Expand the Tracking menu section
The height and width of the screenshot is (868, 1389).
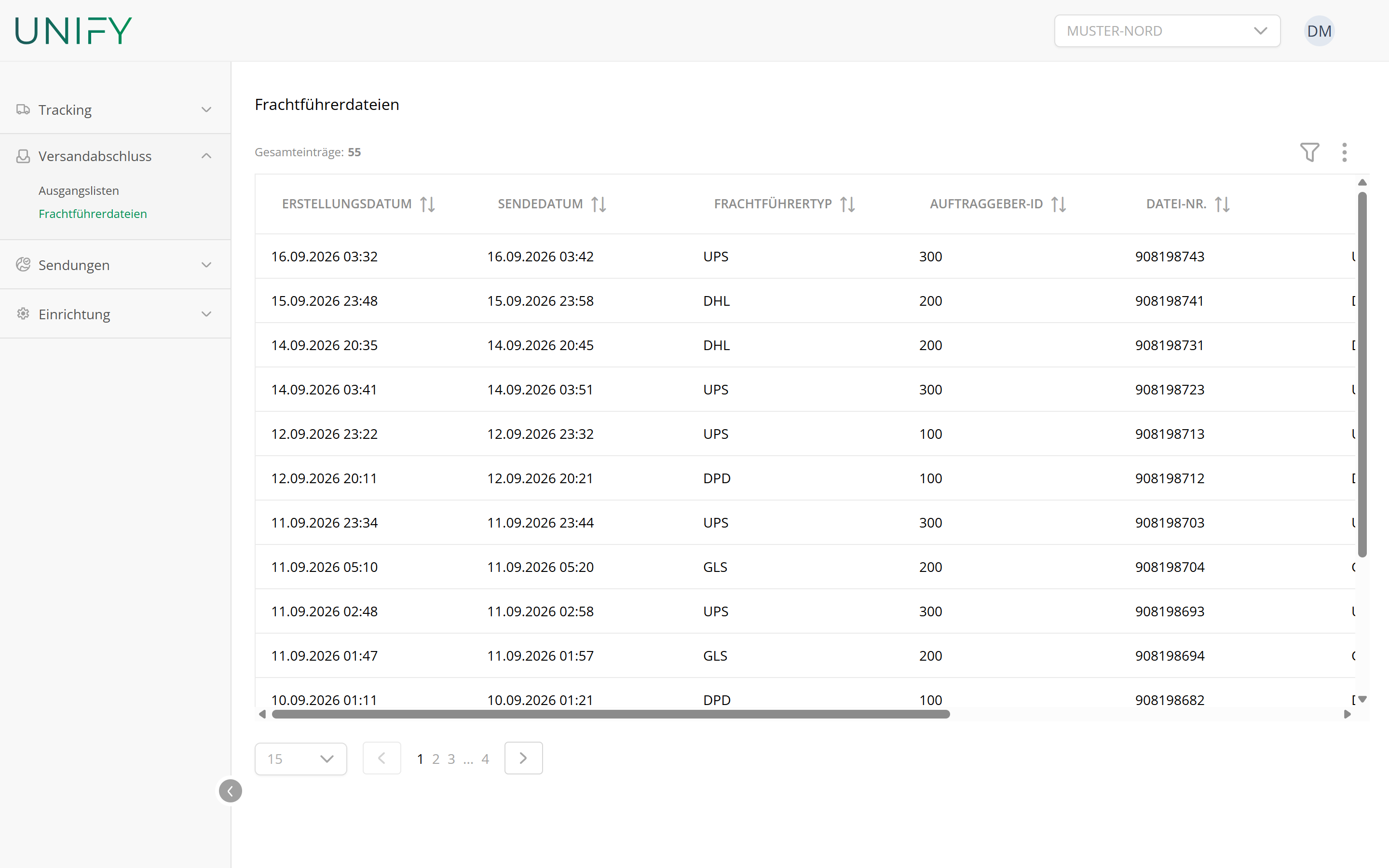pos(115,109)
